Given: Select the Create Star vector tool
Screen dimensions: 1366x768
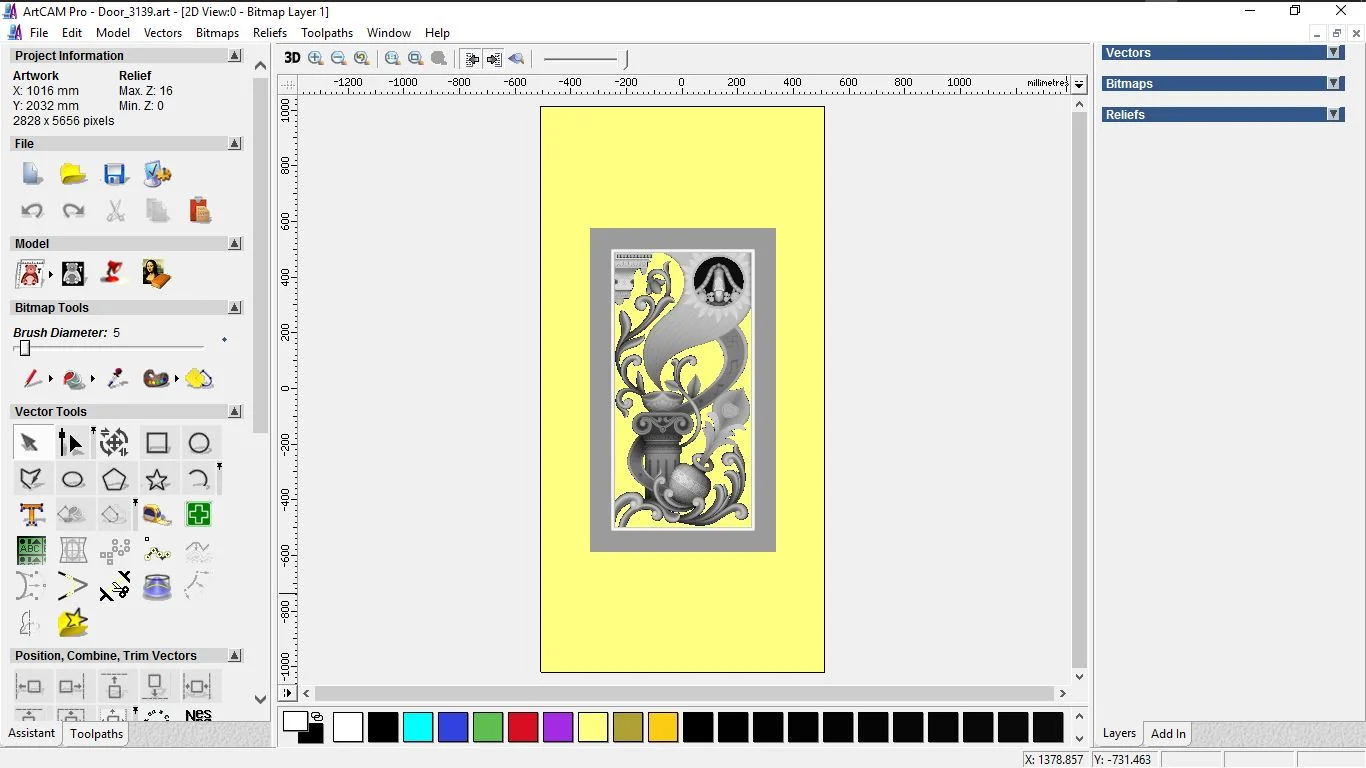Looking at the screenshot, I should click(156, 479).
